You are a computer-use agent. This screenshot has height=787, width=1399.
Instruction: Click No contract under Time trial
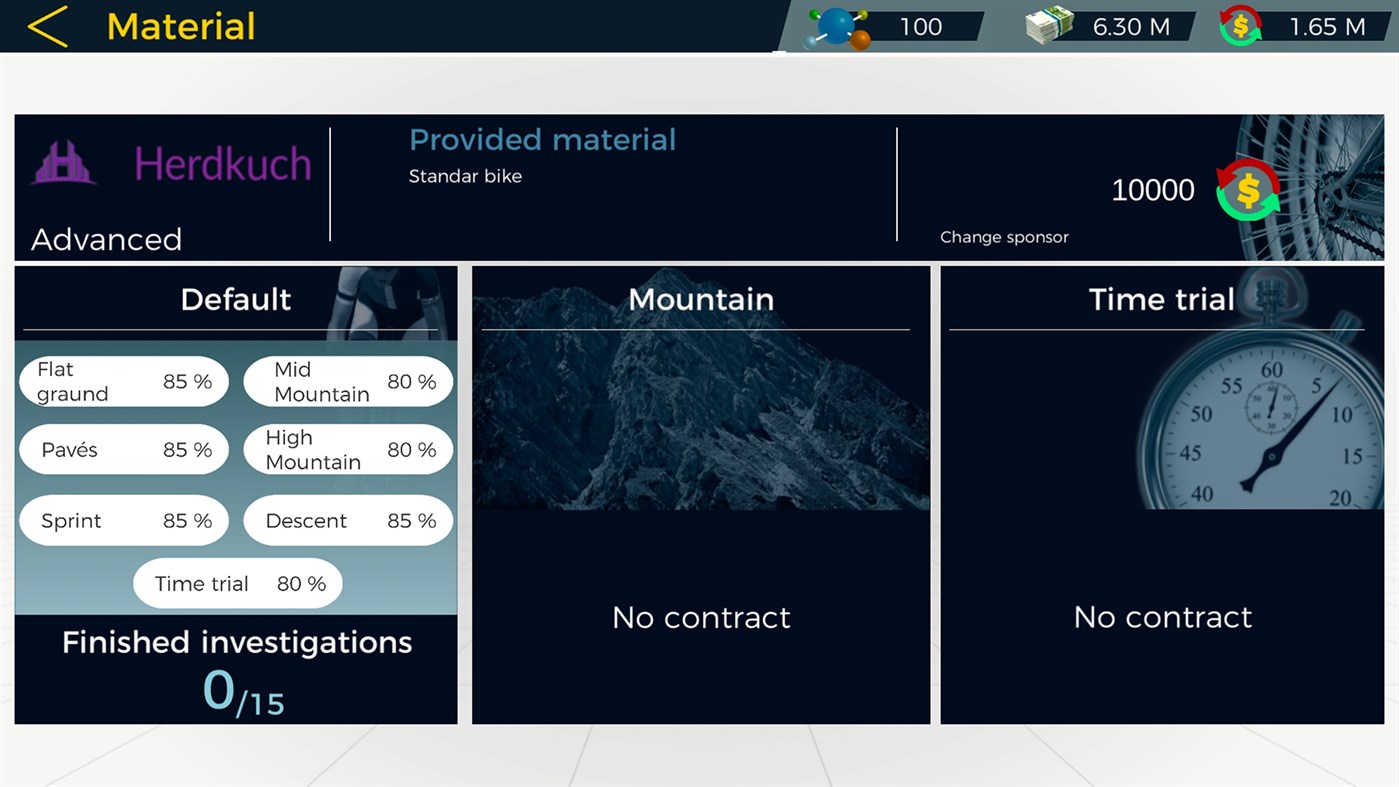pos(1162,617)
